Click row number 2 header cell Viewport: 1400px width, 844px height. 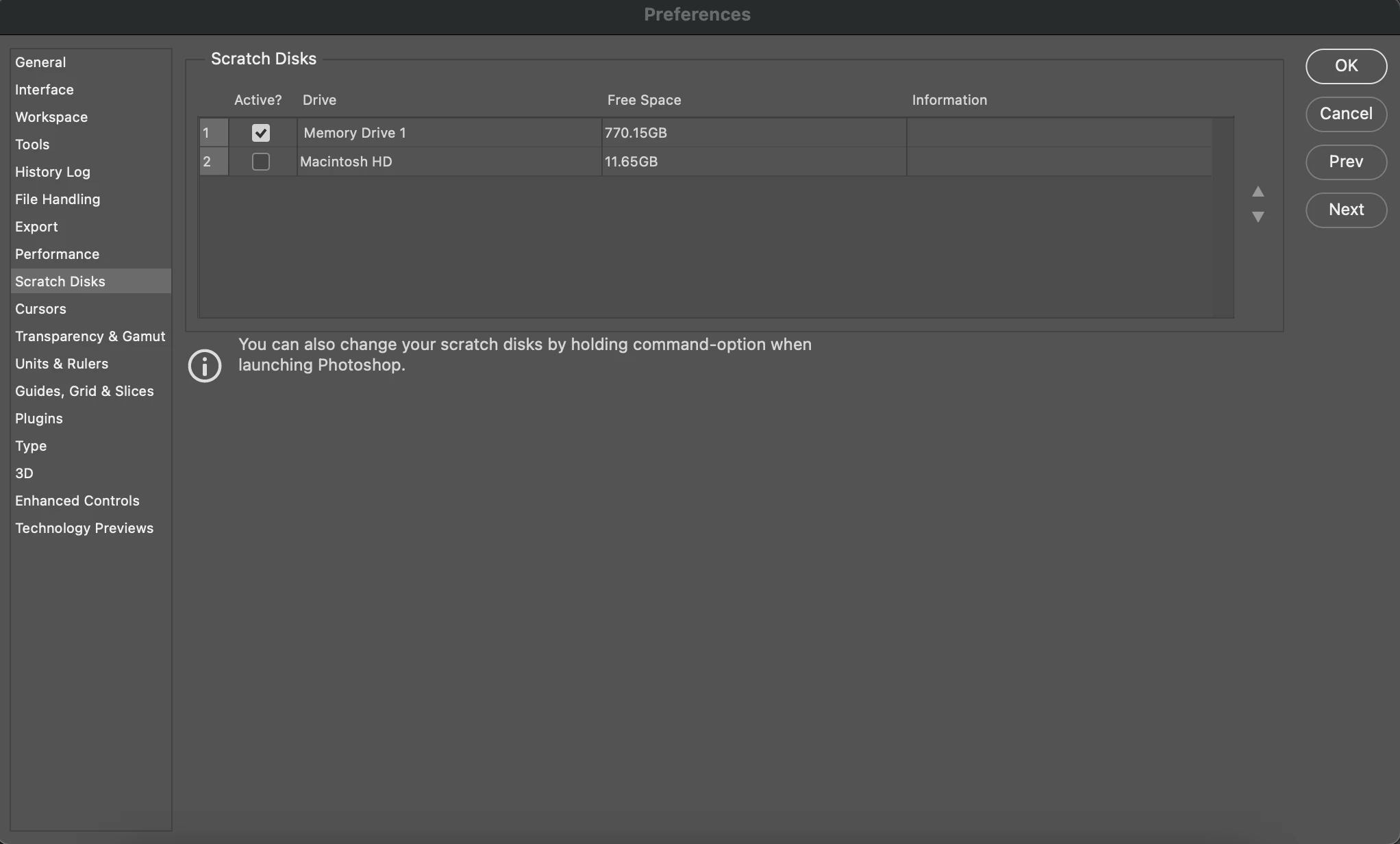[213, 162]
